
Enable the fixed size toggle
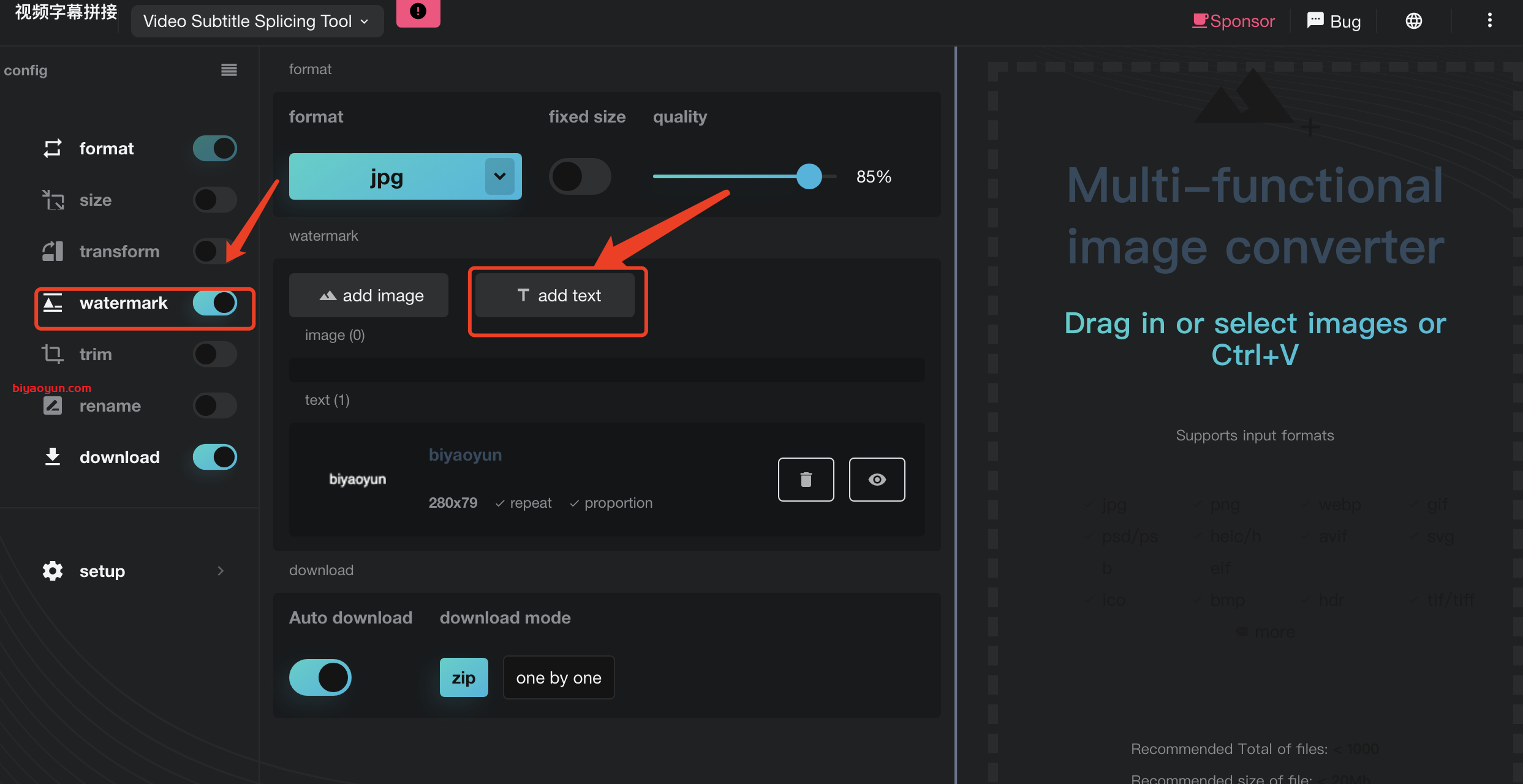click(x=580, y=176)
